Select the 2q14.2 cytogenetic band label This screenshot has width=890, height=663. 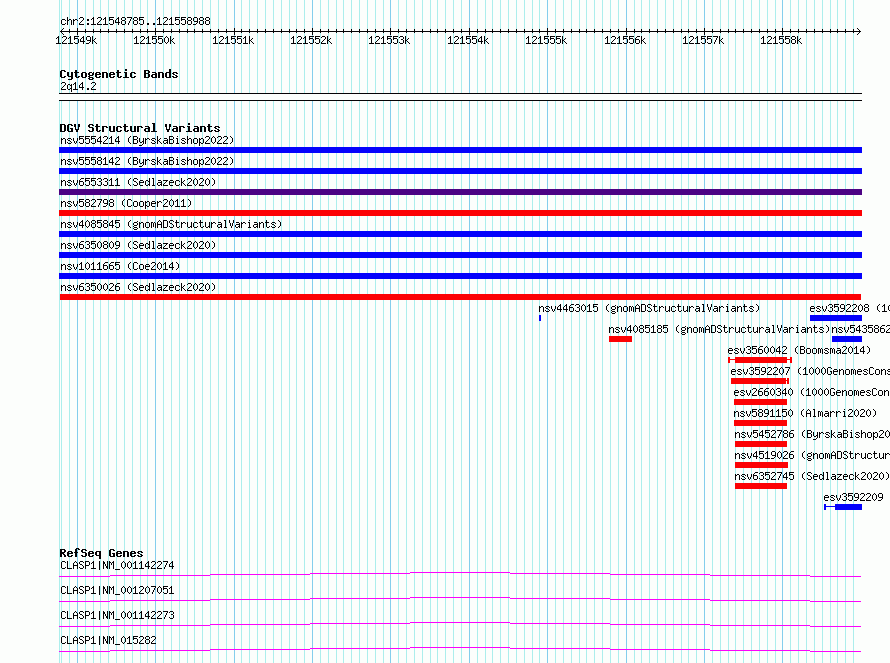click(x=78, y=86)
